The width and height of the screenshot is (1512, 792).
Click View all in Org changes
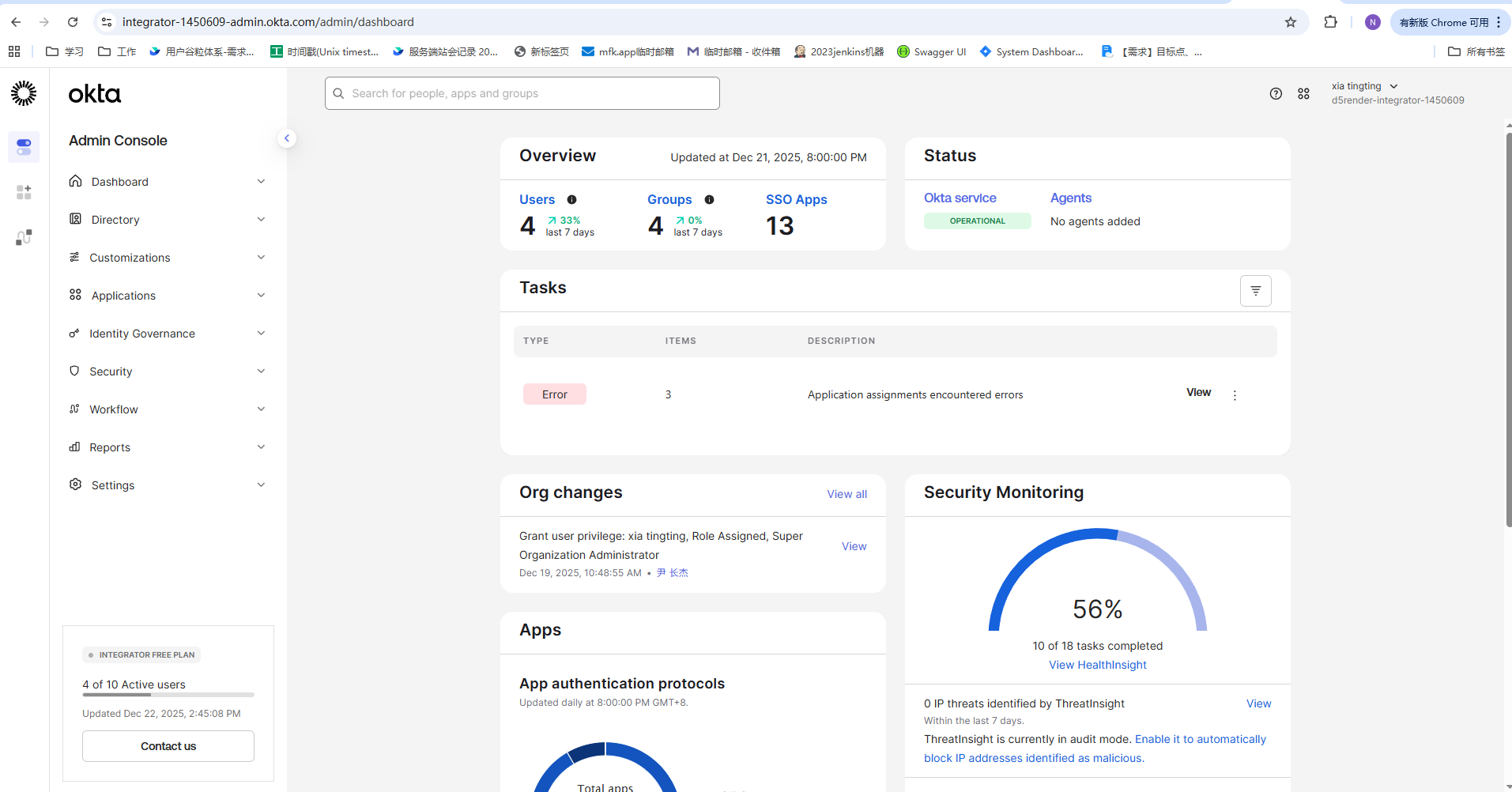click(846, 494)
